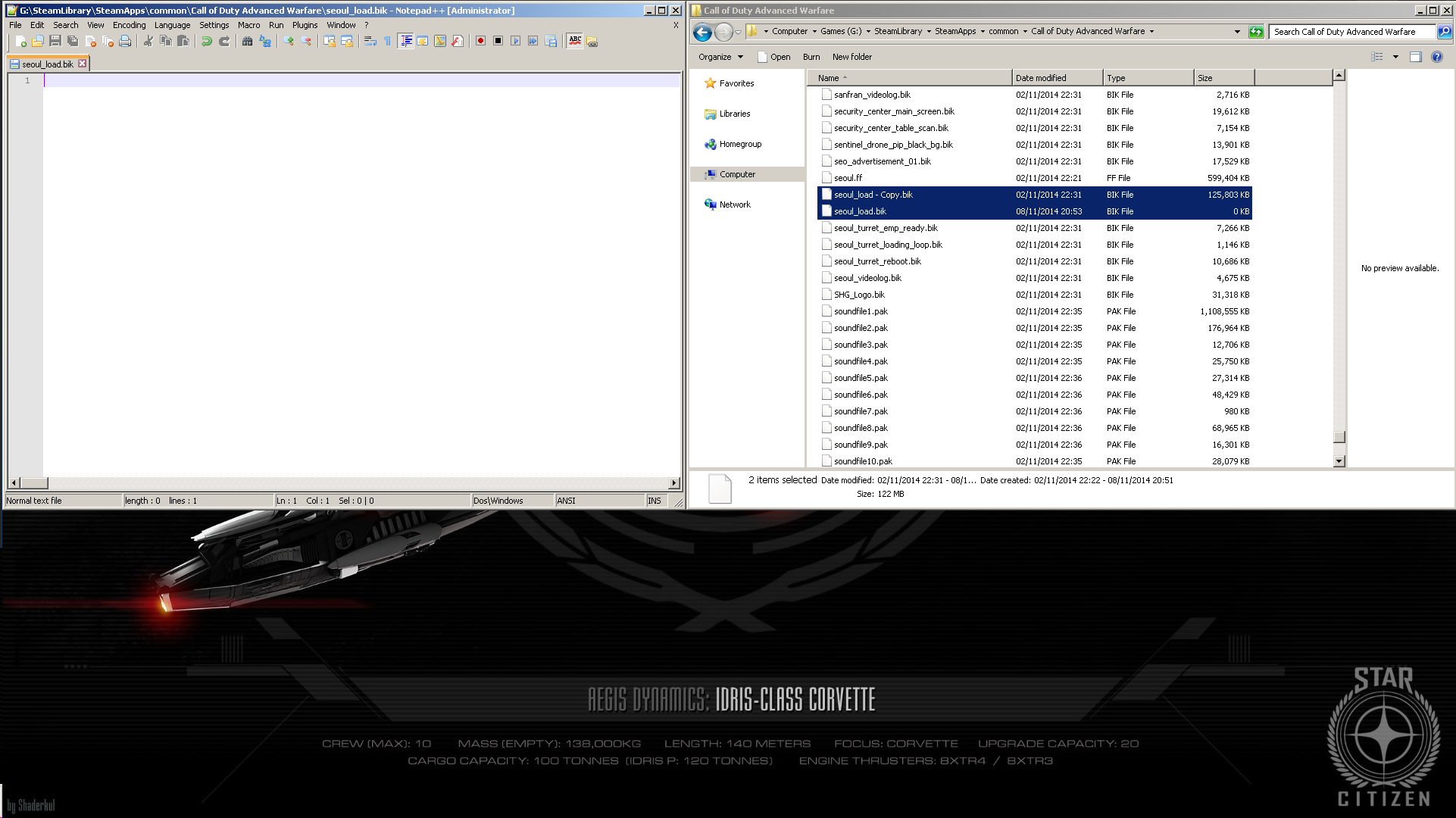1456x818 pixels.
Task: Click the New folder button
Action: (x=851, y=57)
